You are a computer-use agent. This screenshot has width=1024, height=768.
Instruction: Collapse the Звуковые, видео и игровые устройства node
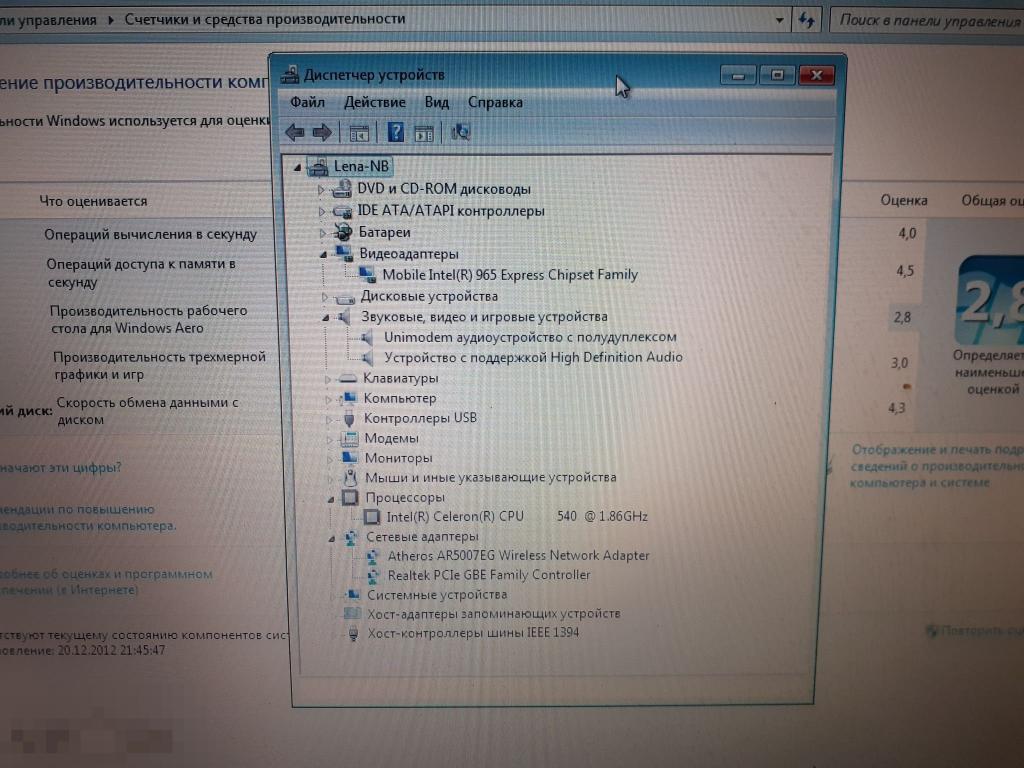tap(325, 318)
